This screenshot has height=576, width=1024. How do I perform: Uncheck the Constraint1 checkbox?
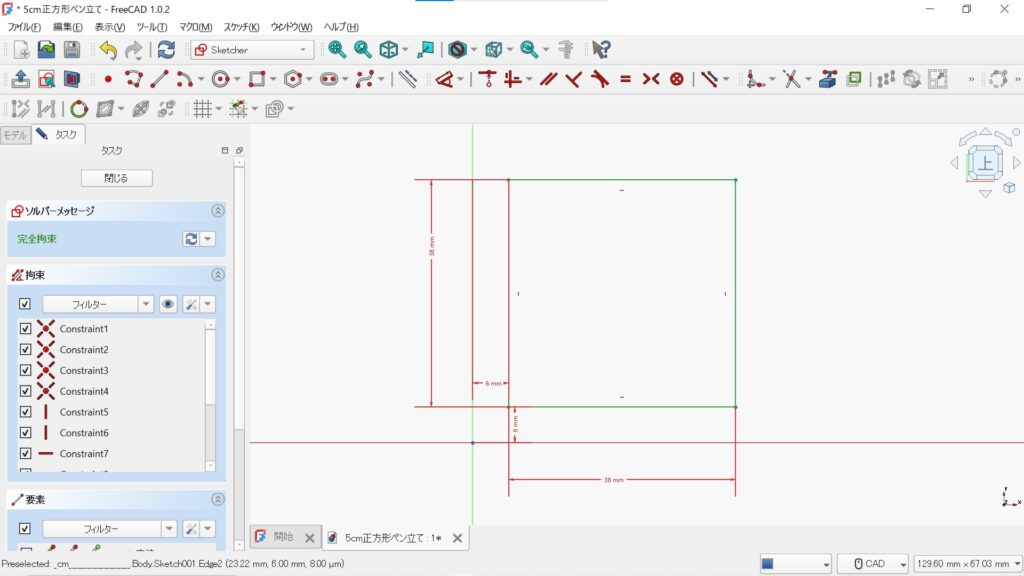pyautogui.click(x=25, y=329)
